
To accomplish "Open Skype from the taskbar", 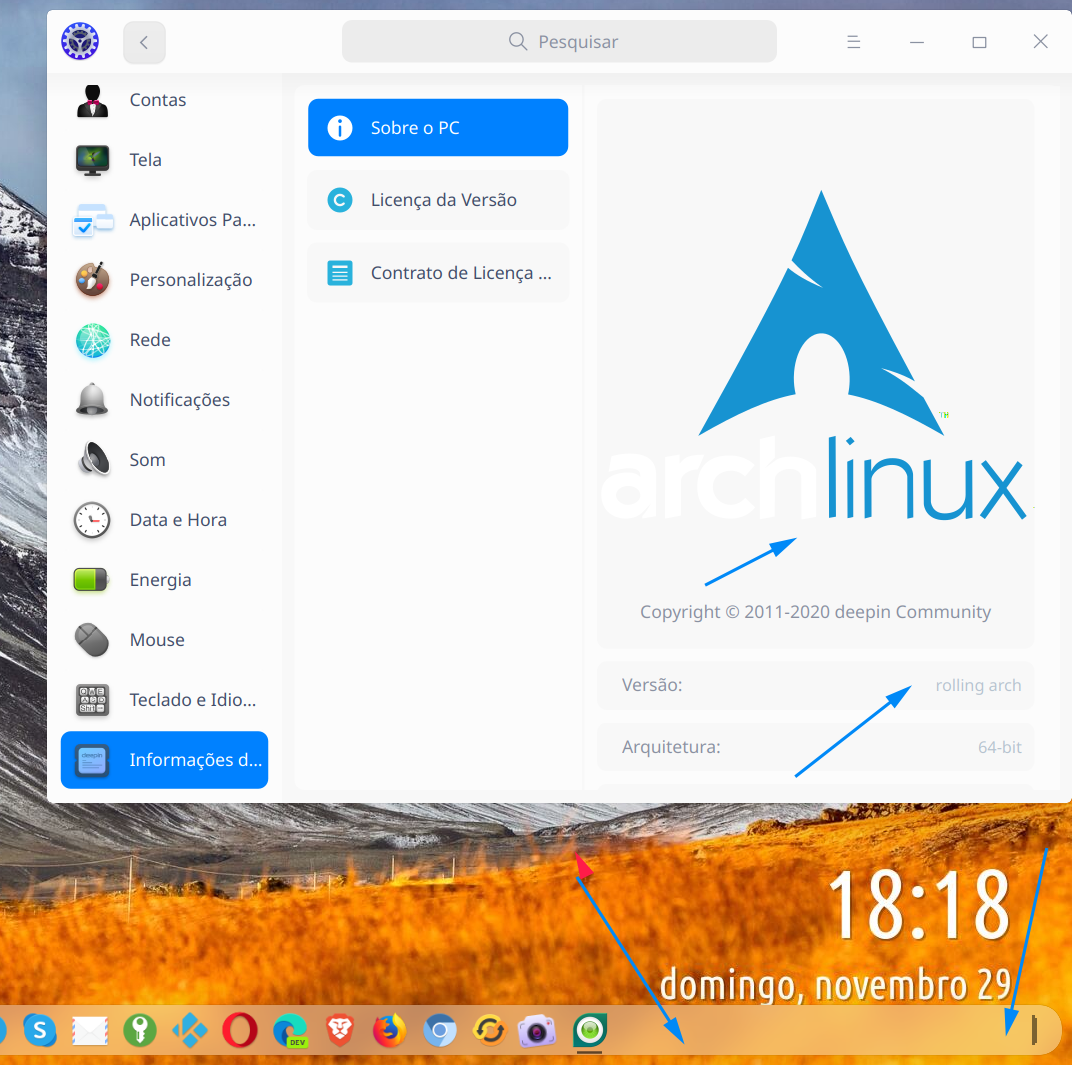I will point(40,1030).
